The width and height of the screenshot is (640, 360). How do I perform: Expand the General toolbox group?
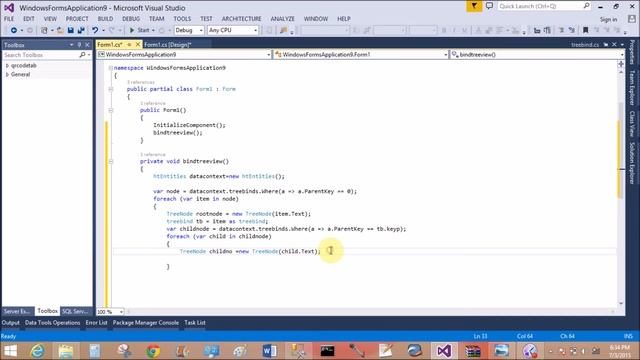[7, 74]
